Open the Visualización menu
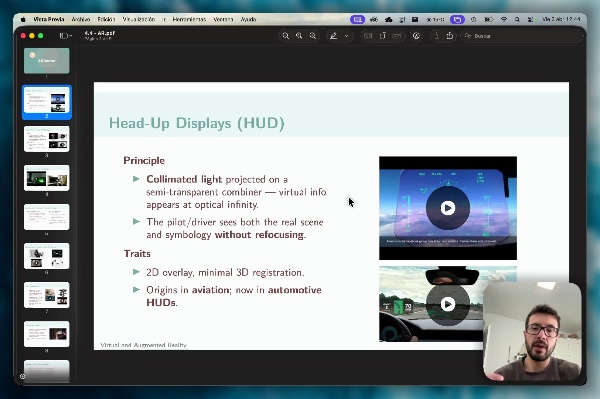Screen dimensions: 600x399 (139, 19)
